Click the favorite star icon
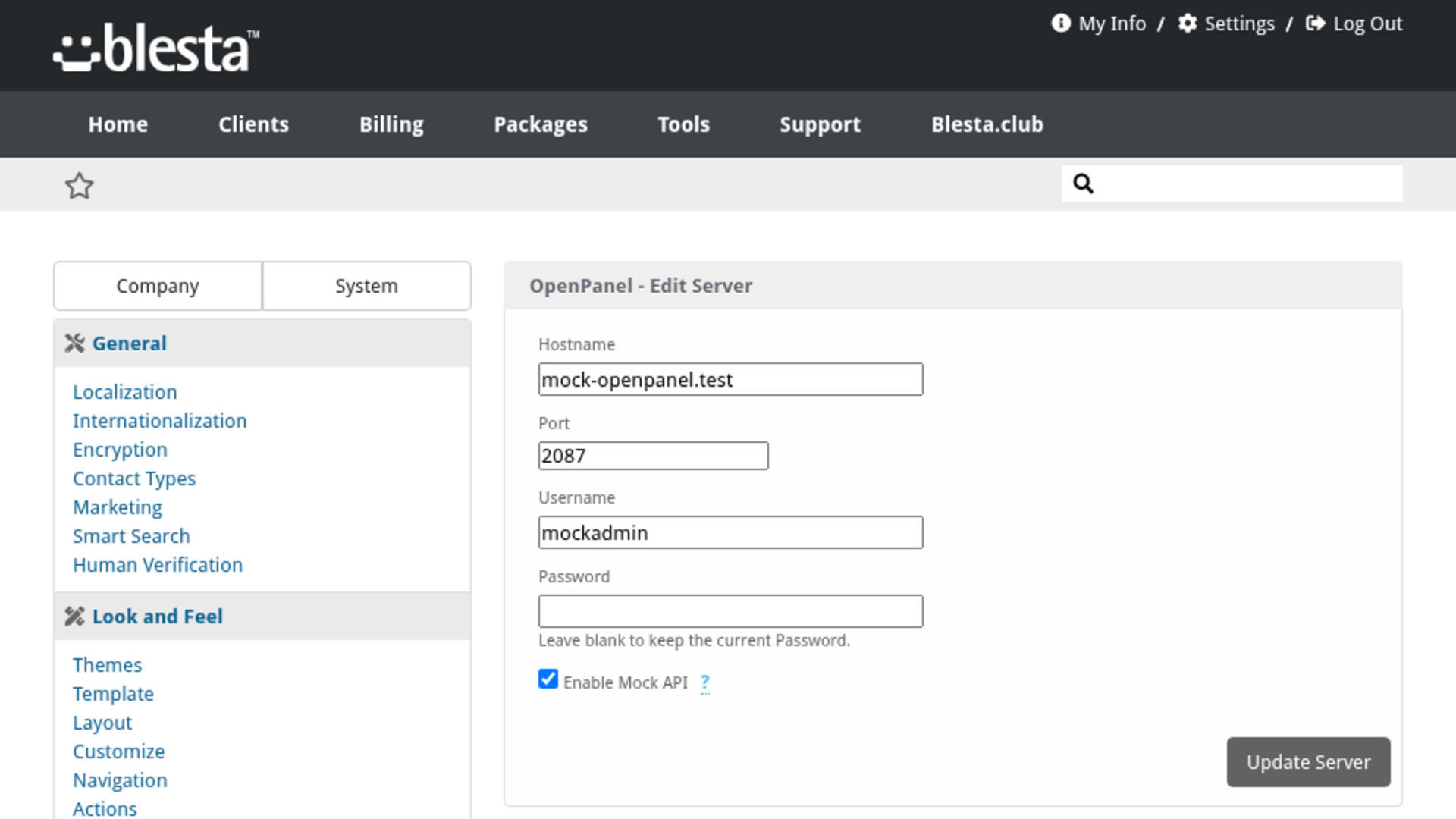 [x=79, y=186]
